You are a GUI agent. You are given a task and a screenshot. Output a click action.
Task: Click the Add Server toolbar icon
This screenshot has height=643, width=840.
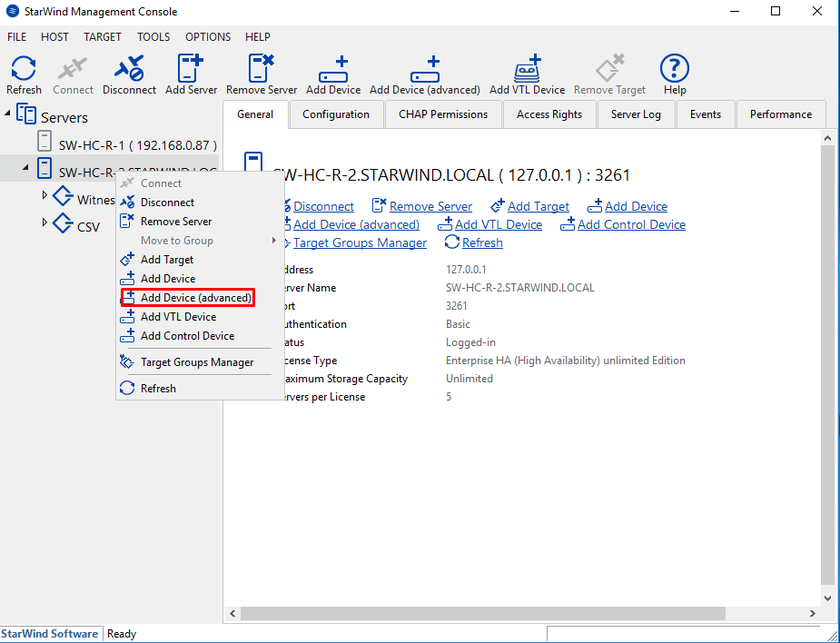click(x=188, y=67)
